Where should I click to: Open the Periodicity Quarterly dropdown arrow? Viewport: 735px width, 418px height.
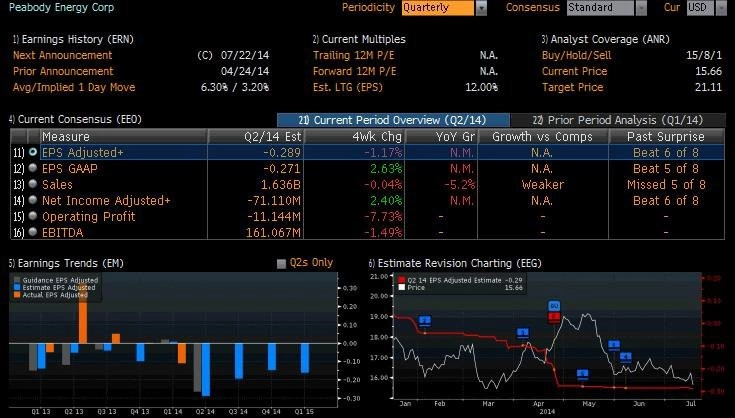coord(481,8)
